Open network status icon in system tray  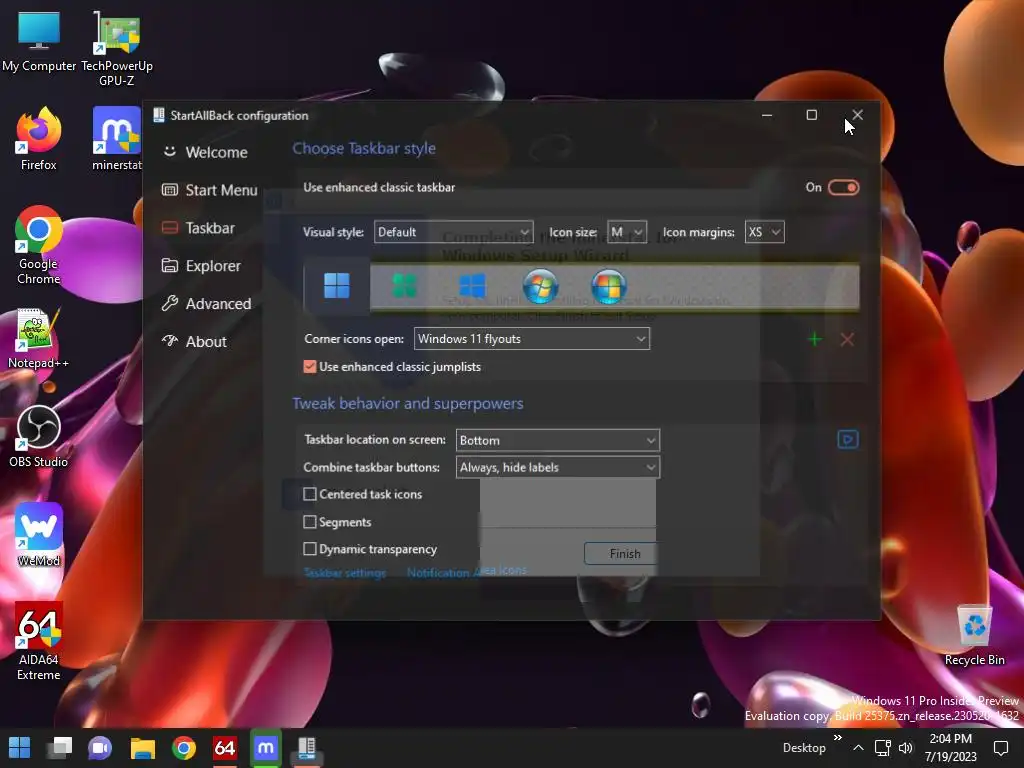click(883, 748)
